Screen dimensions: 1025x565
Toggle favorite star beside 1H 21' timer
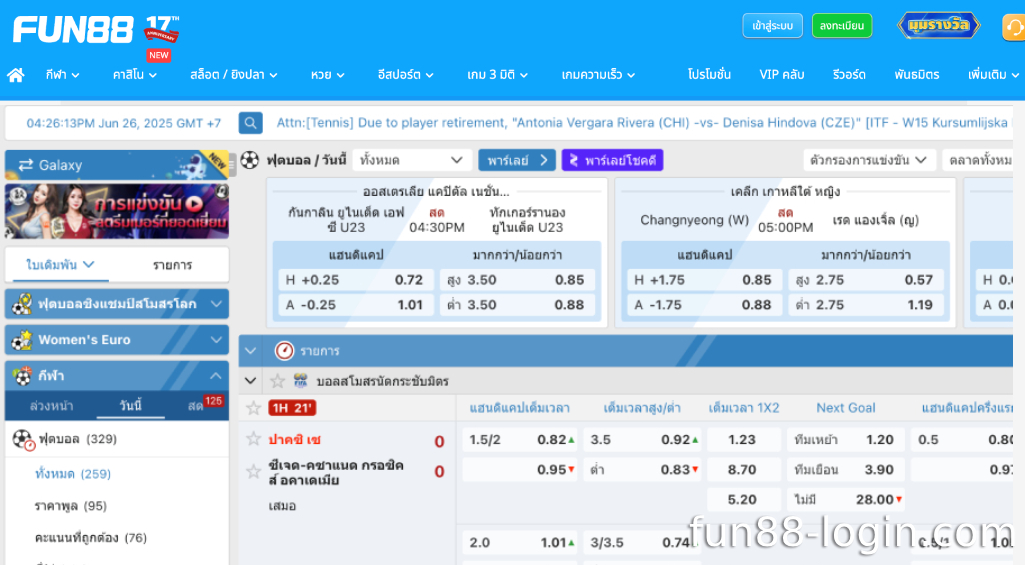(x=254, y=408)
